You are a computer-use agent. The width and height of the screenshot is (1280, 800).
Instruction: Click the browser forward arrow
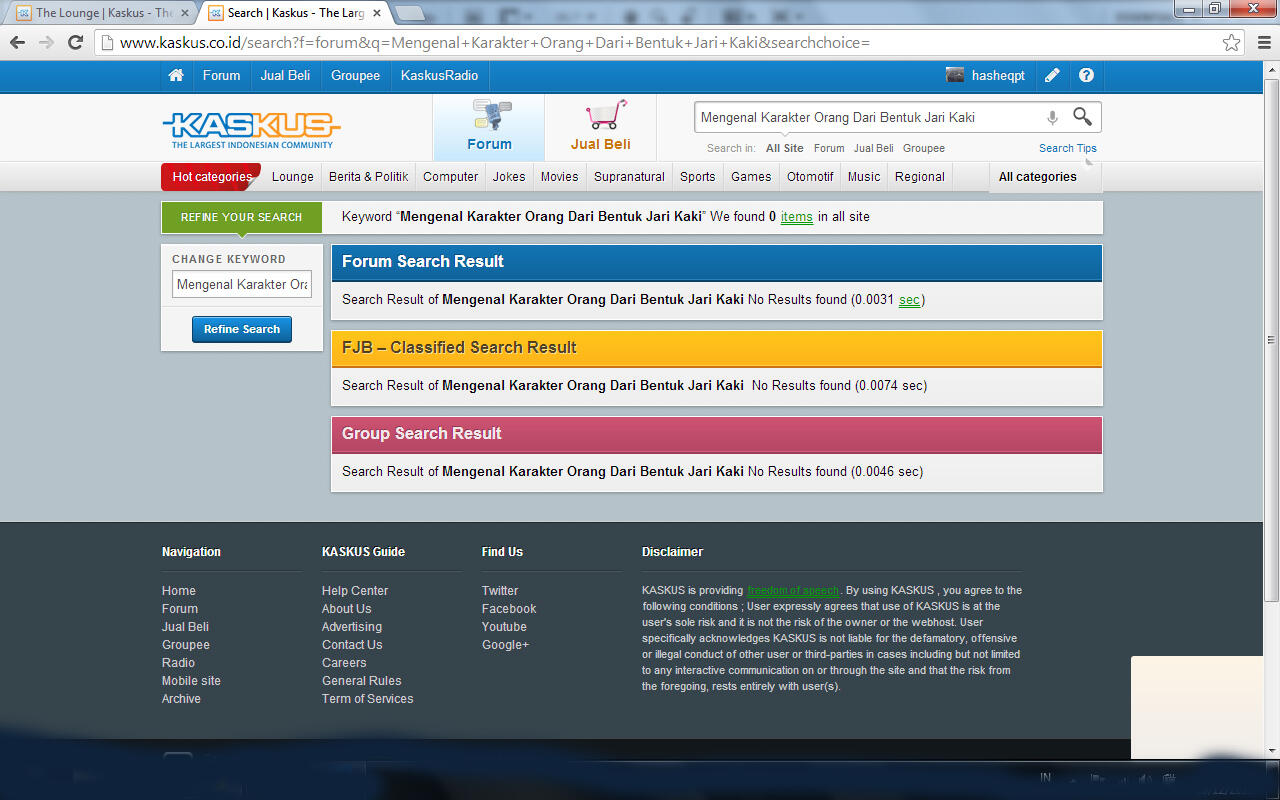pyautogui.click(x=46, y=43)
